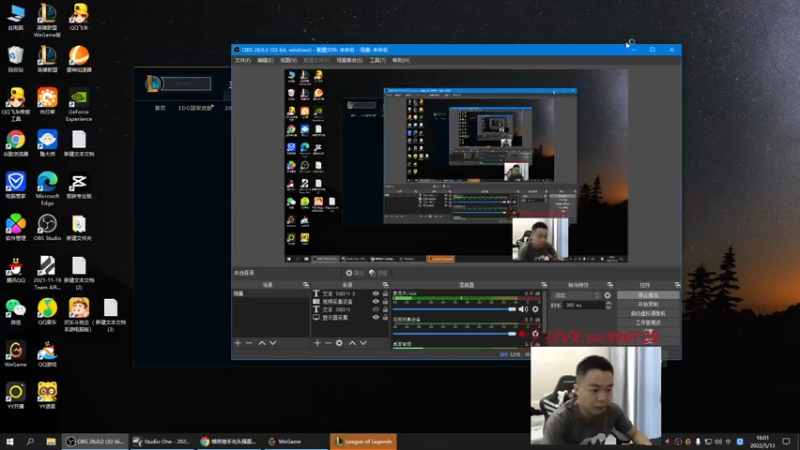The width and height of the screenshot is (800, 450).
Task: Pop out the 控件 controls dock
Action: [677, 285]
